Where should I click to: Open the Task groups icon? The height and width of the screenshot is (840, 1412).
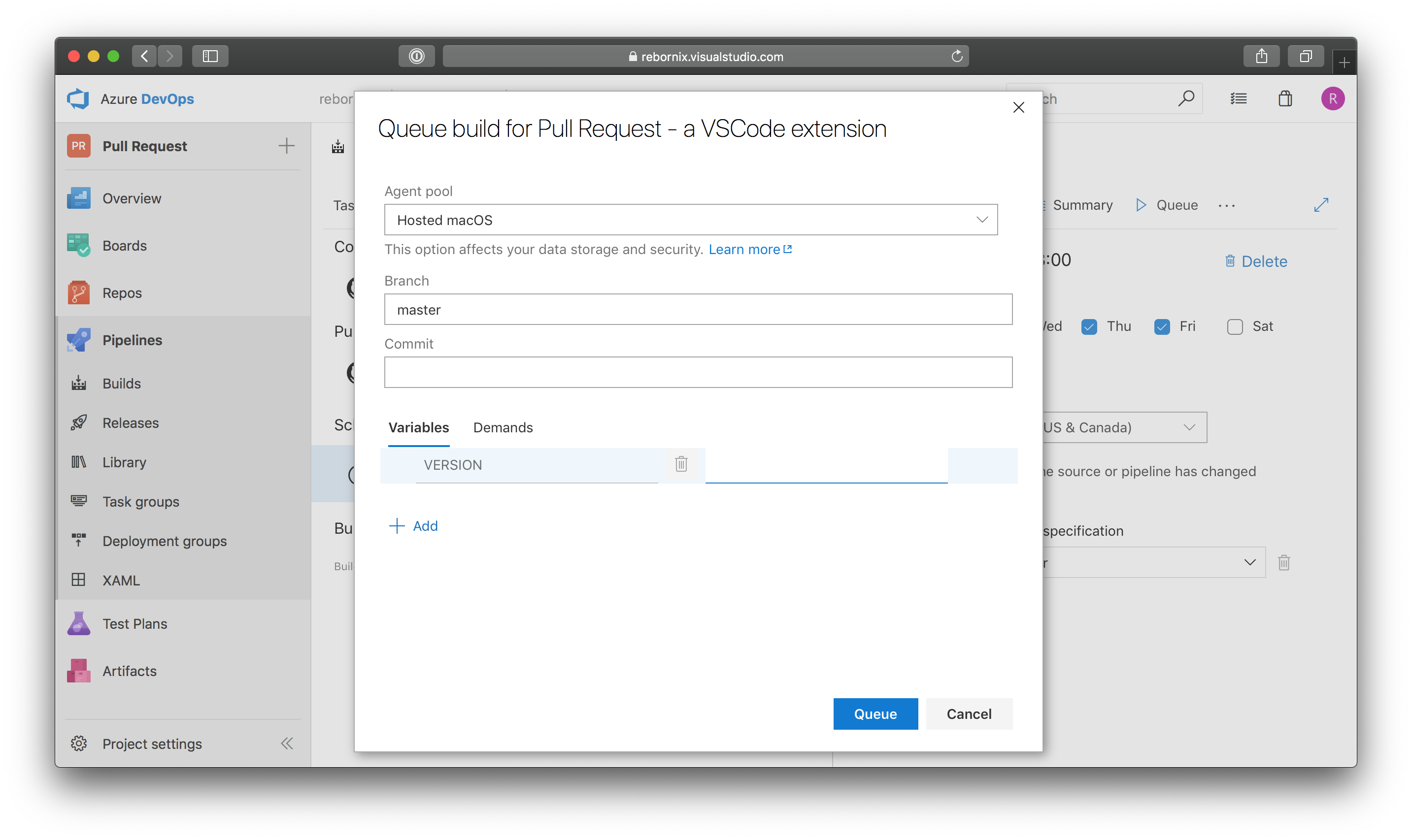point(78,501)
